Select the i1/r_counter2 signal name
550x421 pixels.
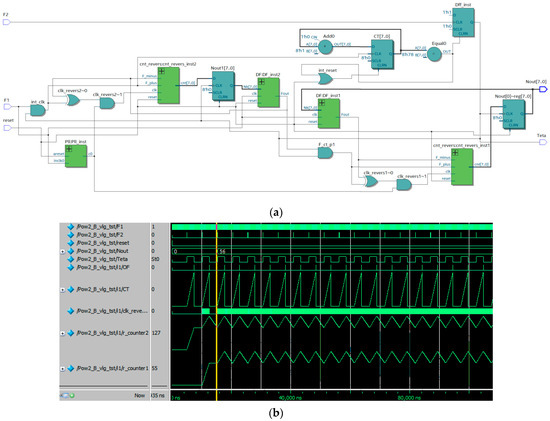tap(112, 333)
